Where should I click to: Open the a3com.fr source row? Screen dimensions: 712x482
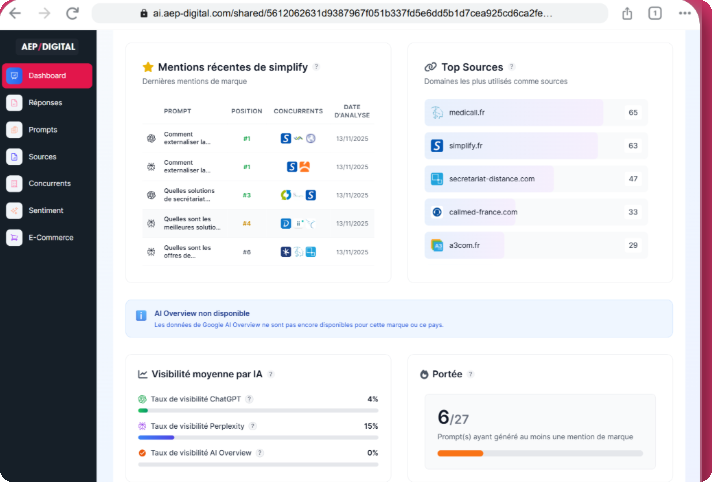tap(536, 245)
